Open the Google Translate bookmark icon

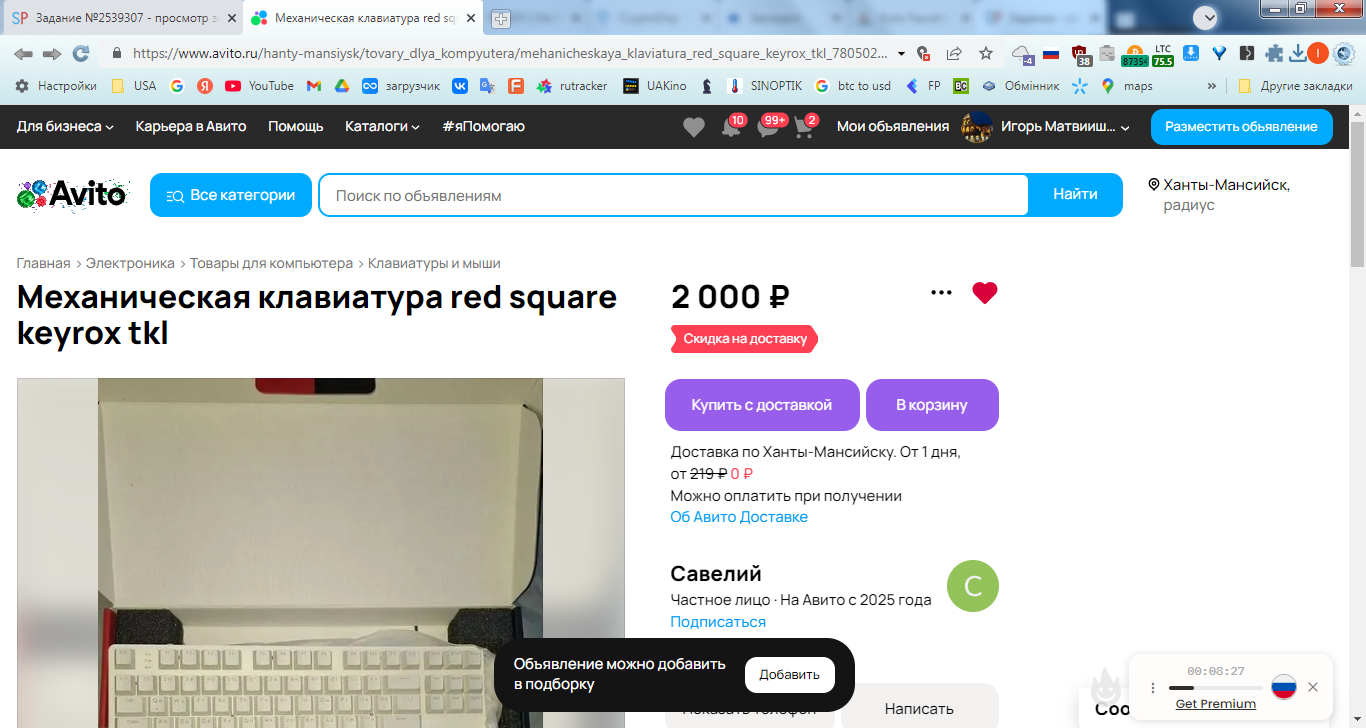pyautogui.click(x=488, y=86)
